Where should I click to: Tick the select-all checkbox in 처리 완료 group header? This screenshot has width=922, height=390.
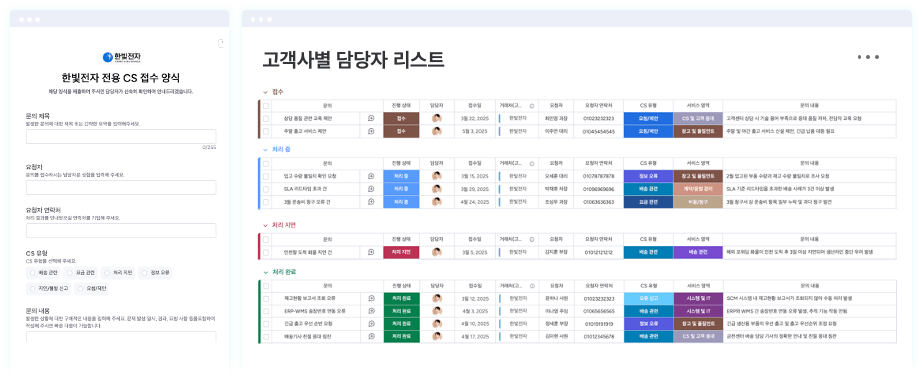pos(266,286)
